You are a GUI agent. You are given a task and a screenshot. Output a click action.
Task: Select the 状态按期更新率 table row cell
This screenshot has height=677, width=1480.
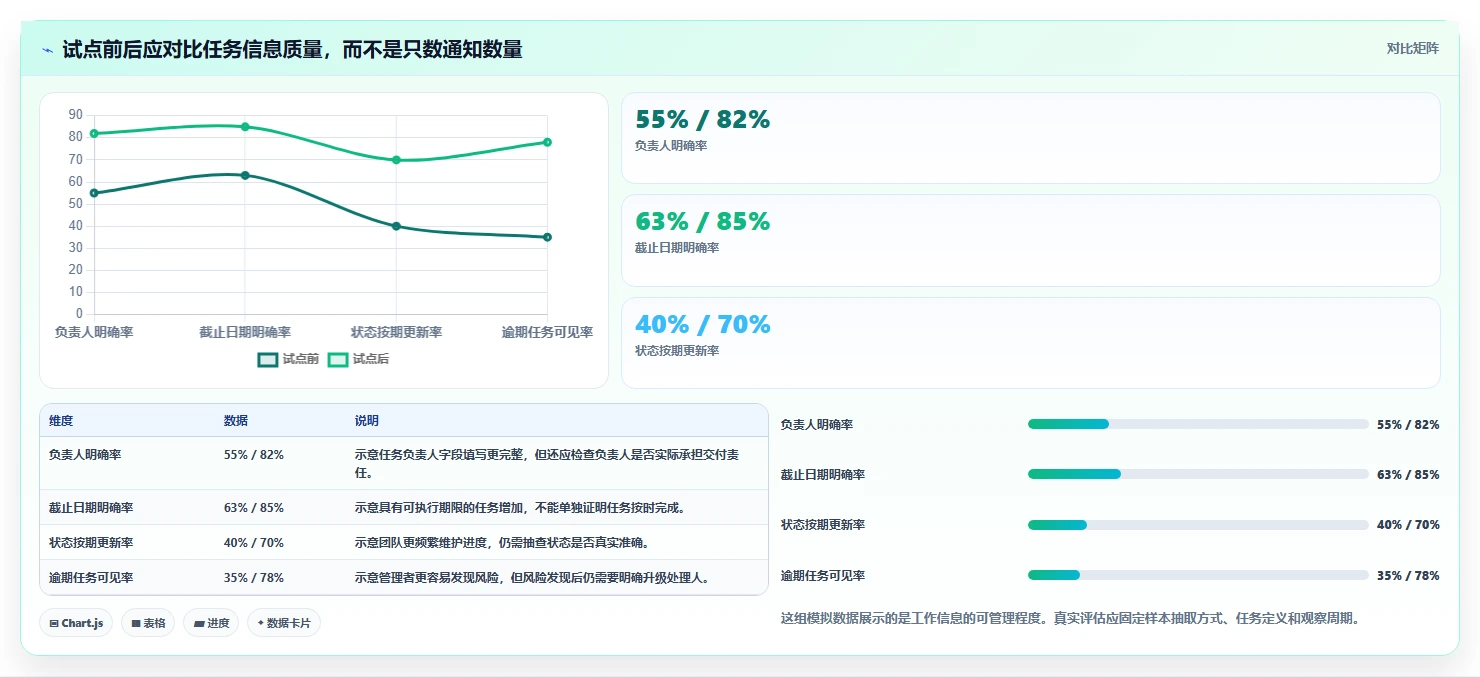[91, 542]
